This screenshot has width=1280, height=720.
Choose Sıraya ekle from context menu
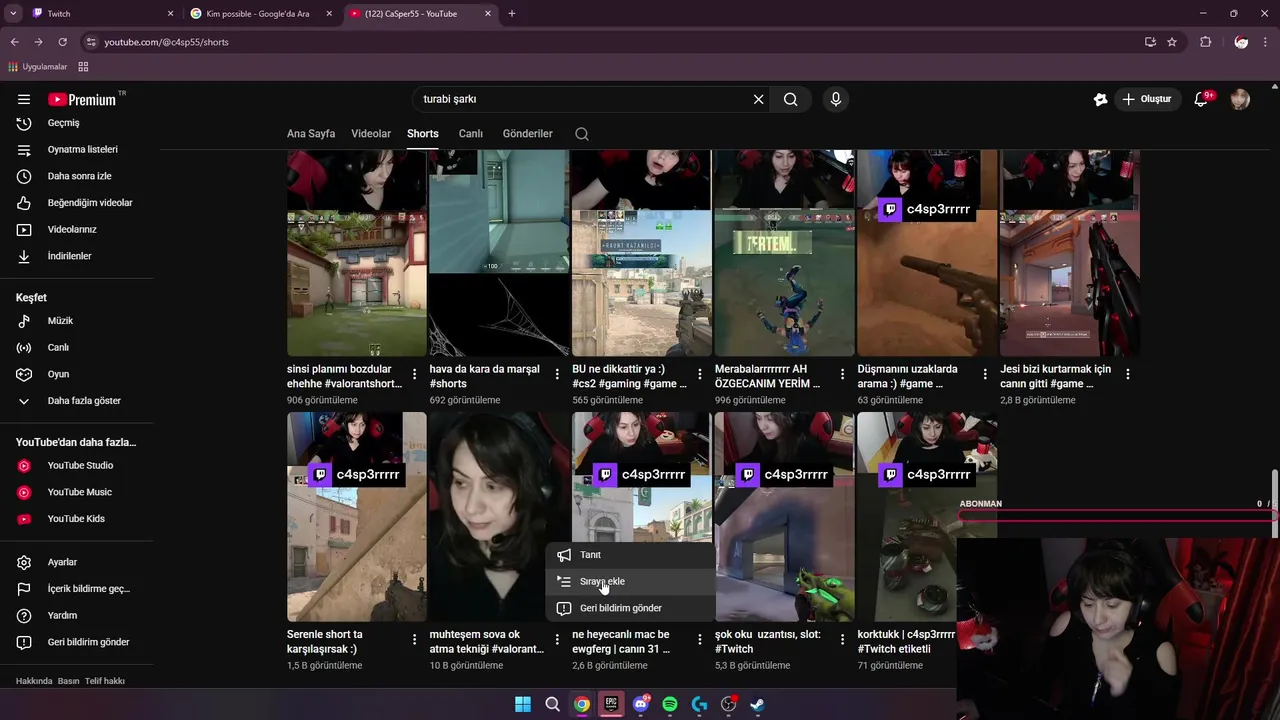tap(631, 581)
